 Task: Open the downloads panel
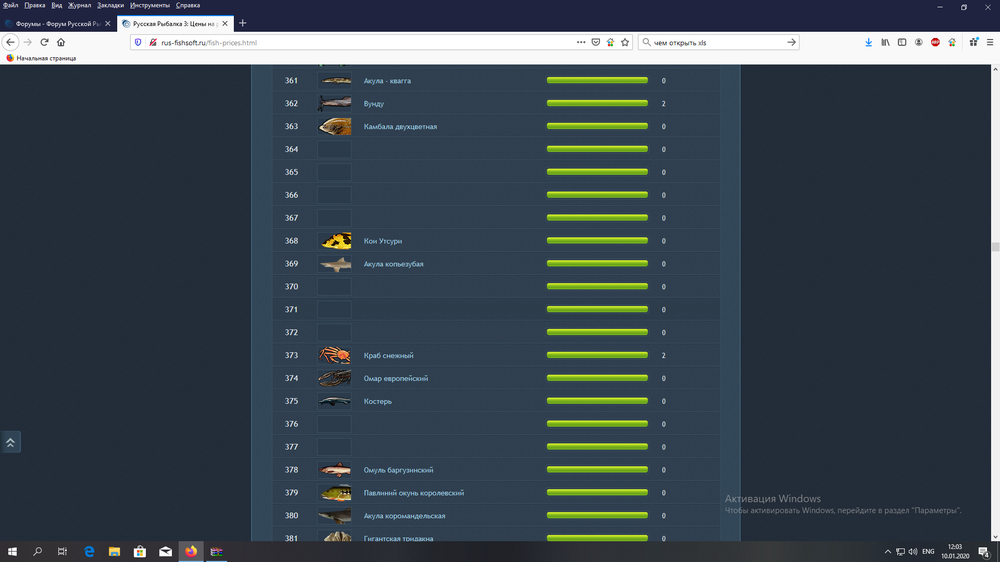pos(869,42)
